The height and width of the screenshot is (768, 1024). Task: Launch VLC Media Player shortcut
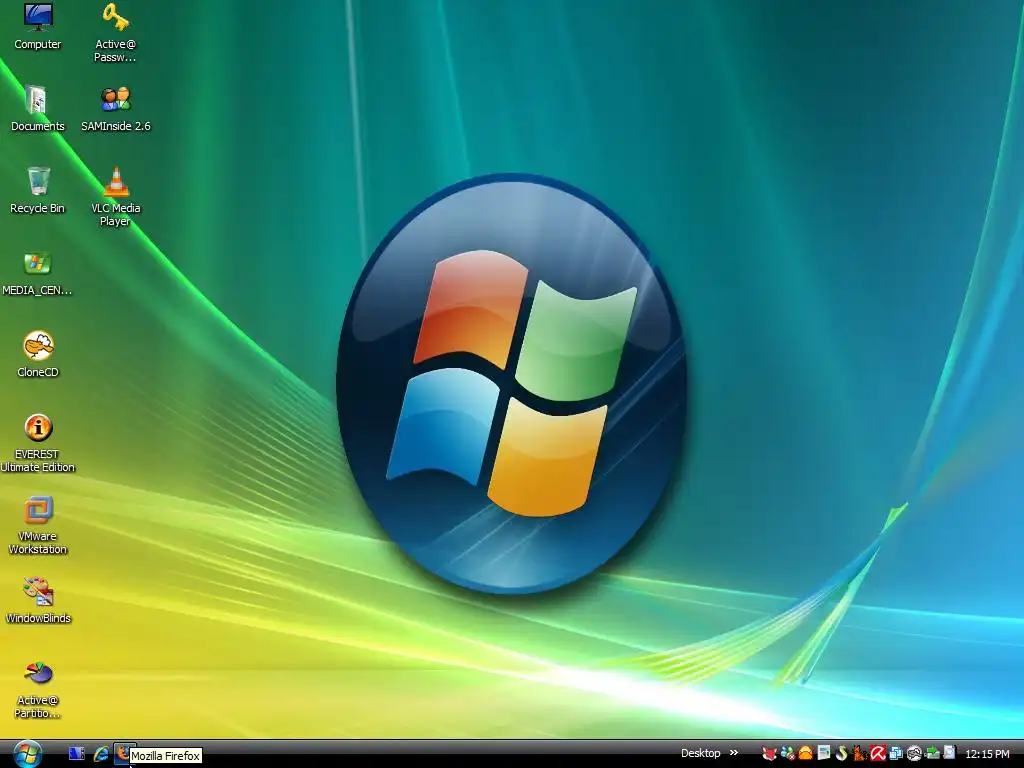pos(116,196)
